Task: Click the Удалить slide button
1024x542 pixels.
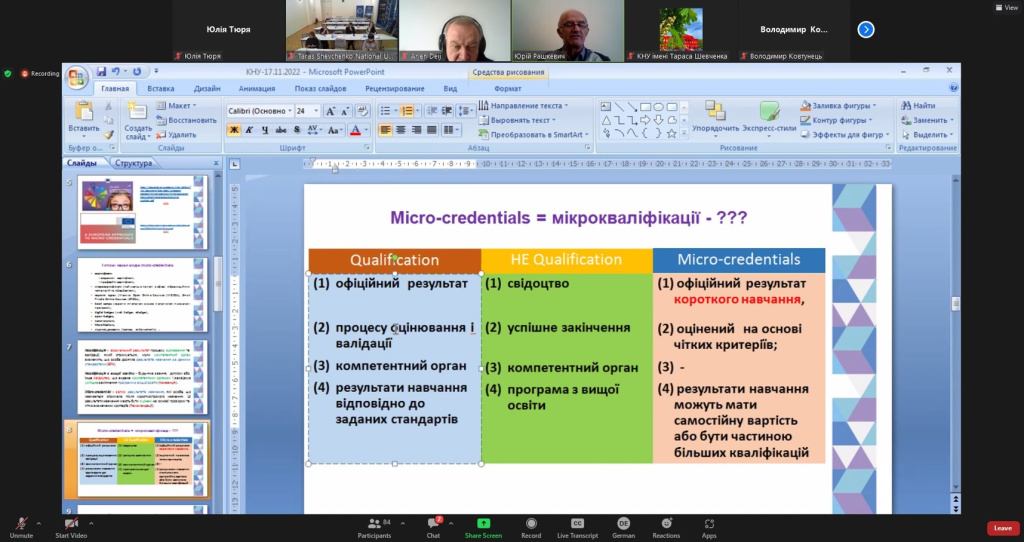Action: (176, 135)
